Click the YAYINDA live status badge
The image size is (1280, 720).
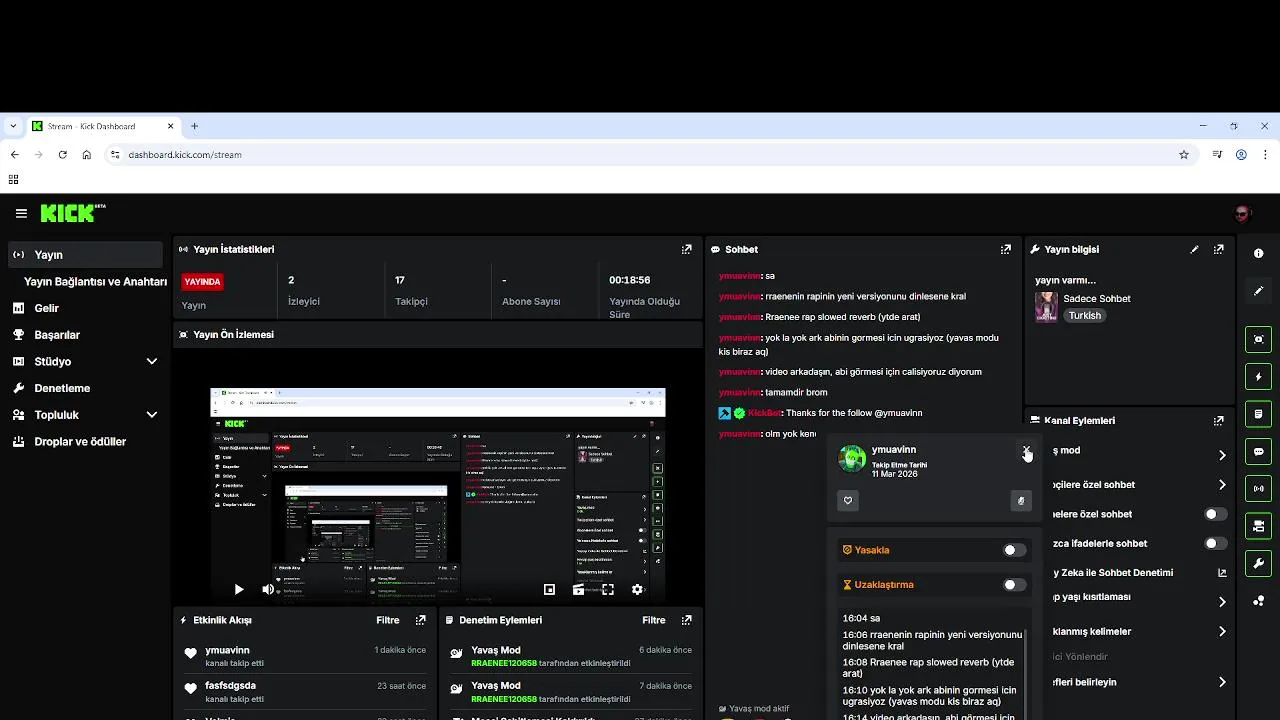click(202, 282)
